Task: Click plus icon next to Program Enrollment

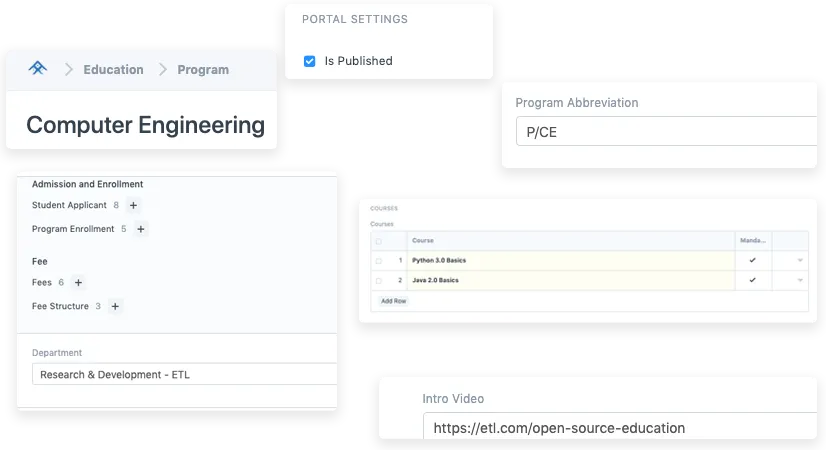Action: [x=141, y=229]
